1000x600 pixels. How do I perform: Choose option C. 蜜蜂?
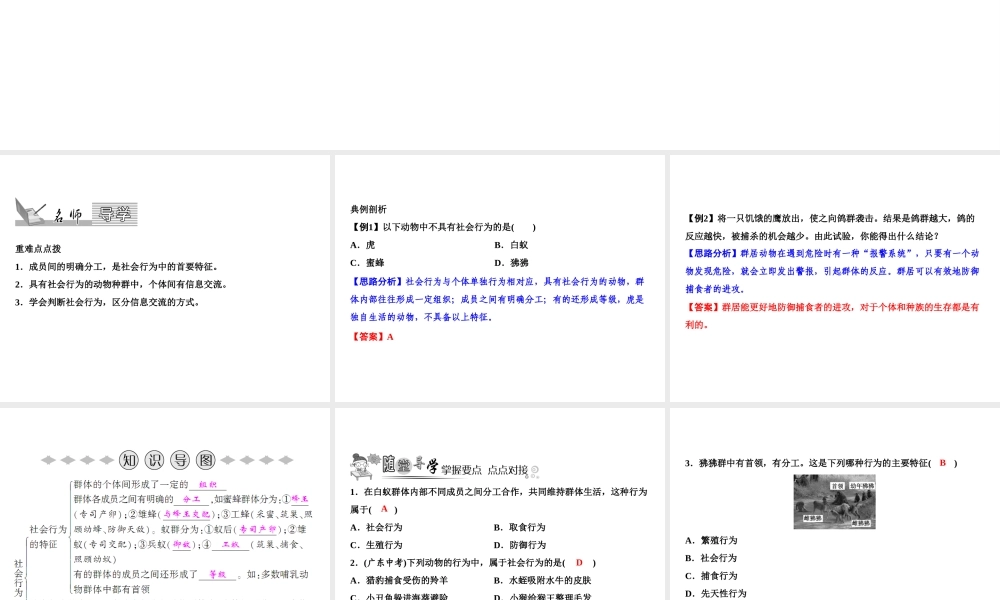(x=367, y=263)
